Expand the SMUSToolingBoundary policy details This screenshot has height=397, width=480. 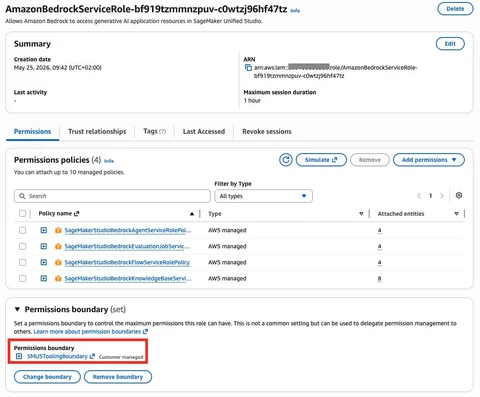coord(19,356)
